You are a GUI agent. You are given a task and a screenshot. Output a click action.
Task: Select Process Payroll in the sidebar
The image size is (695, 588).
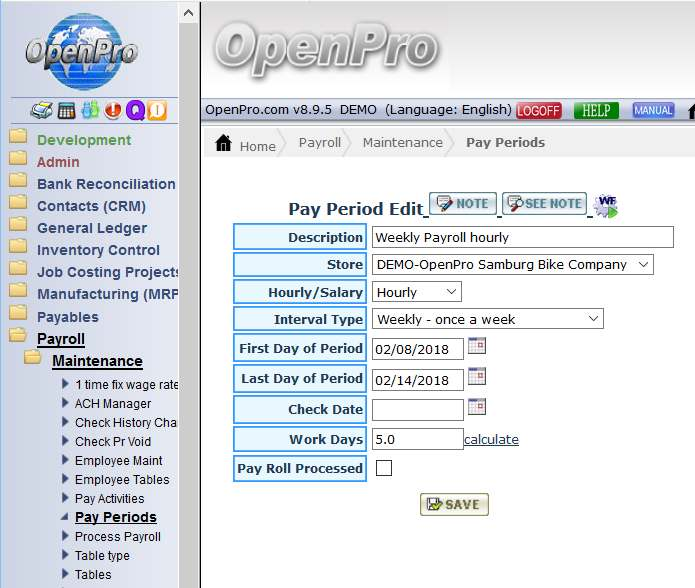point(117,537)
